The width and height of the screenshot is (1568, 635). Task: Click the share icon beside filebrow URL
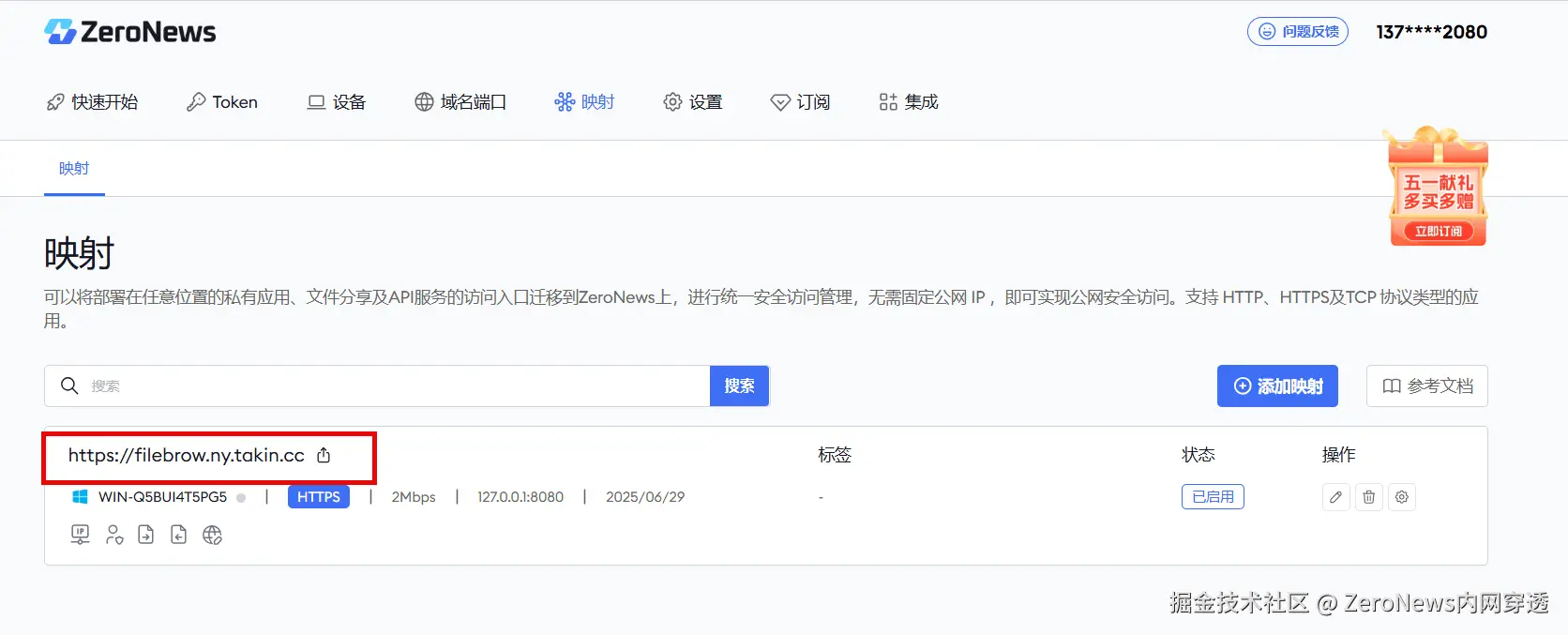(324, 455)
